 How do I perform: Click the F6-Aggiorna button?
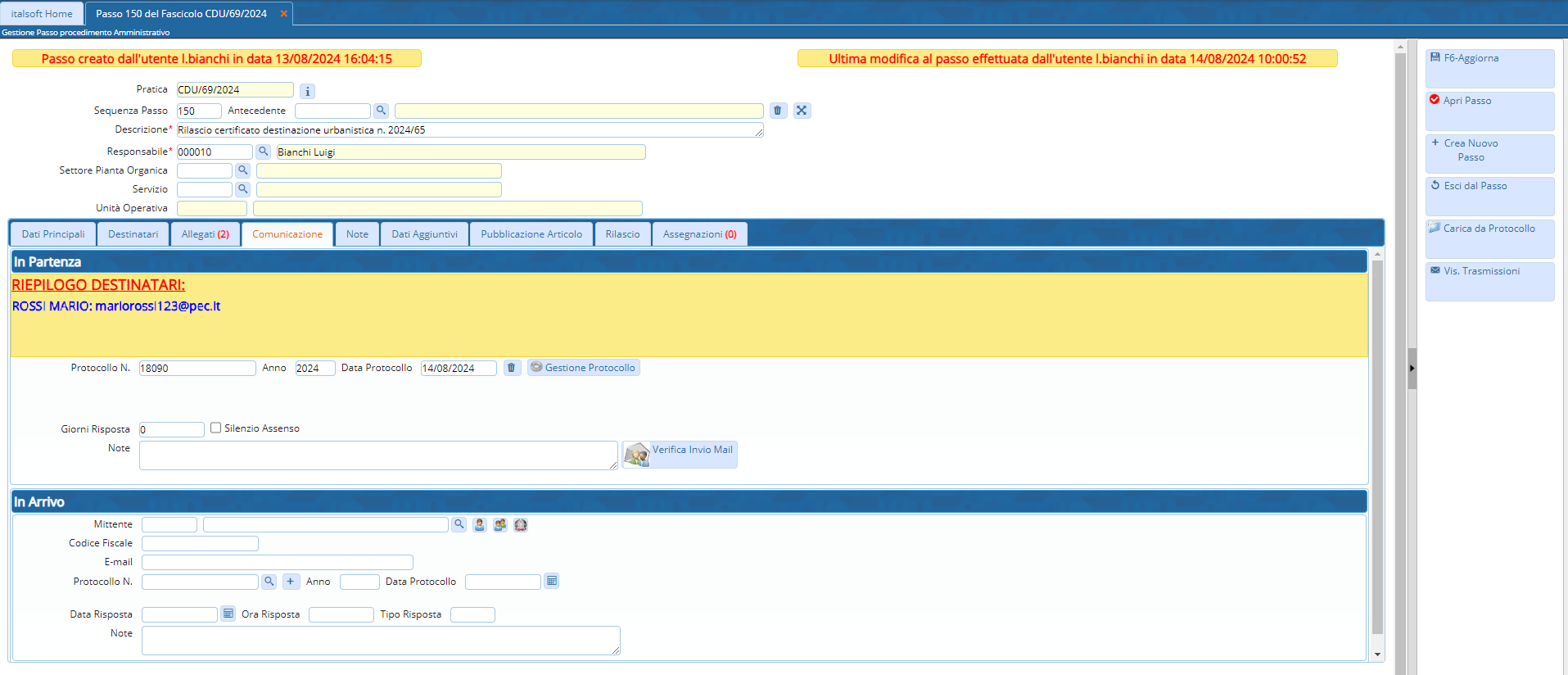[1489, 68]
